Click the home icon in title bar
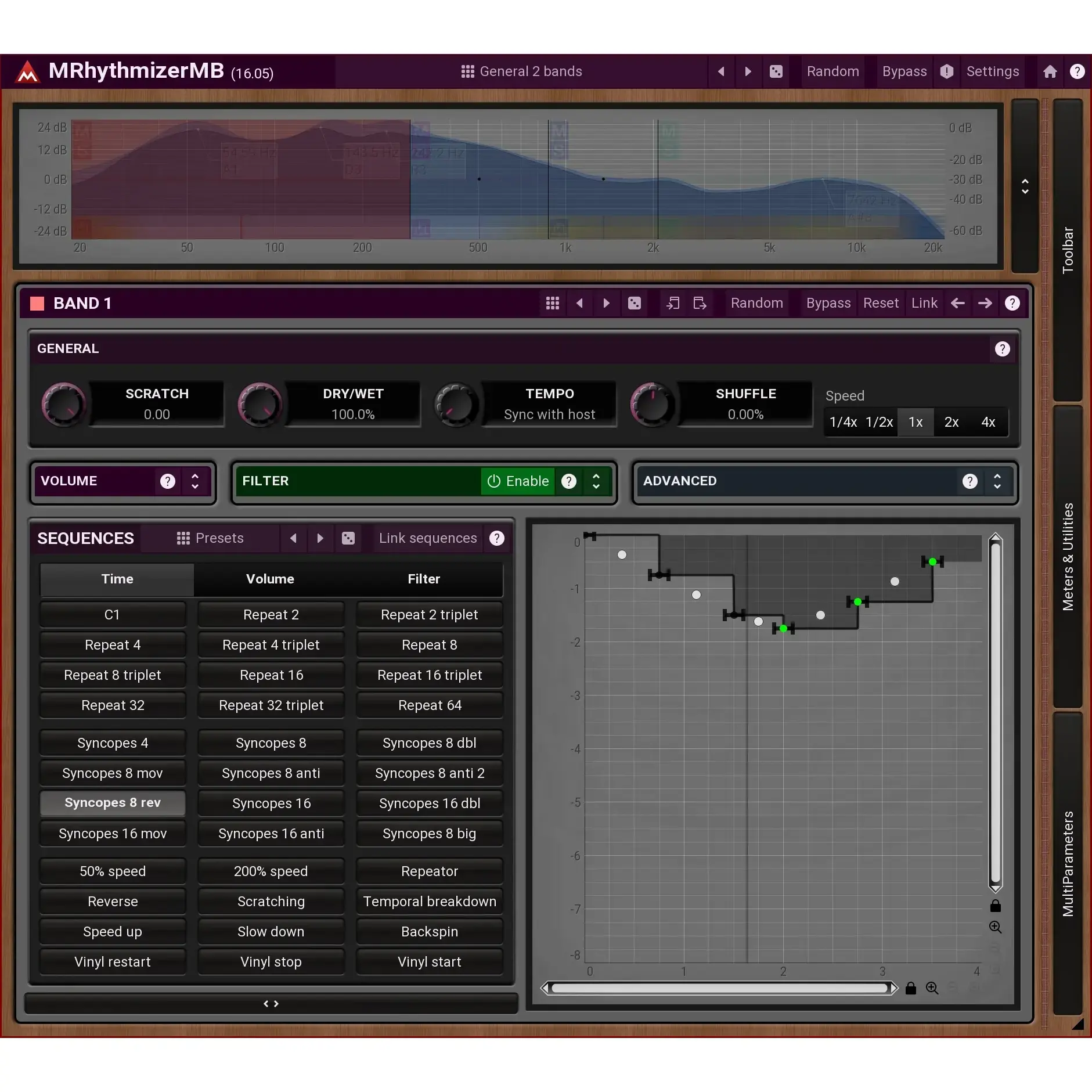 pyautogui.click(x=1050, y=71)
